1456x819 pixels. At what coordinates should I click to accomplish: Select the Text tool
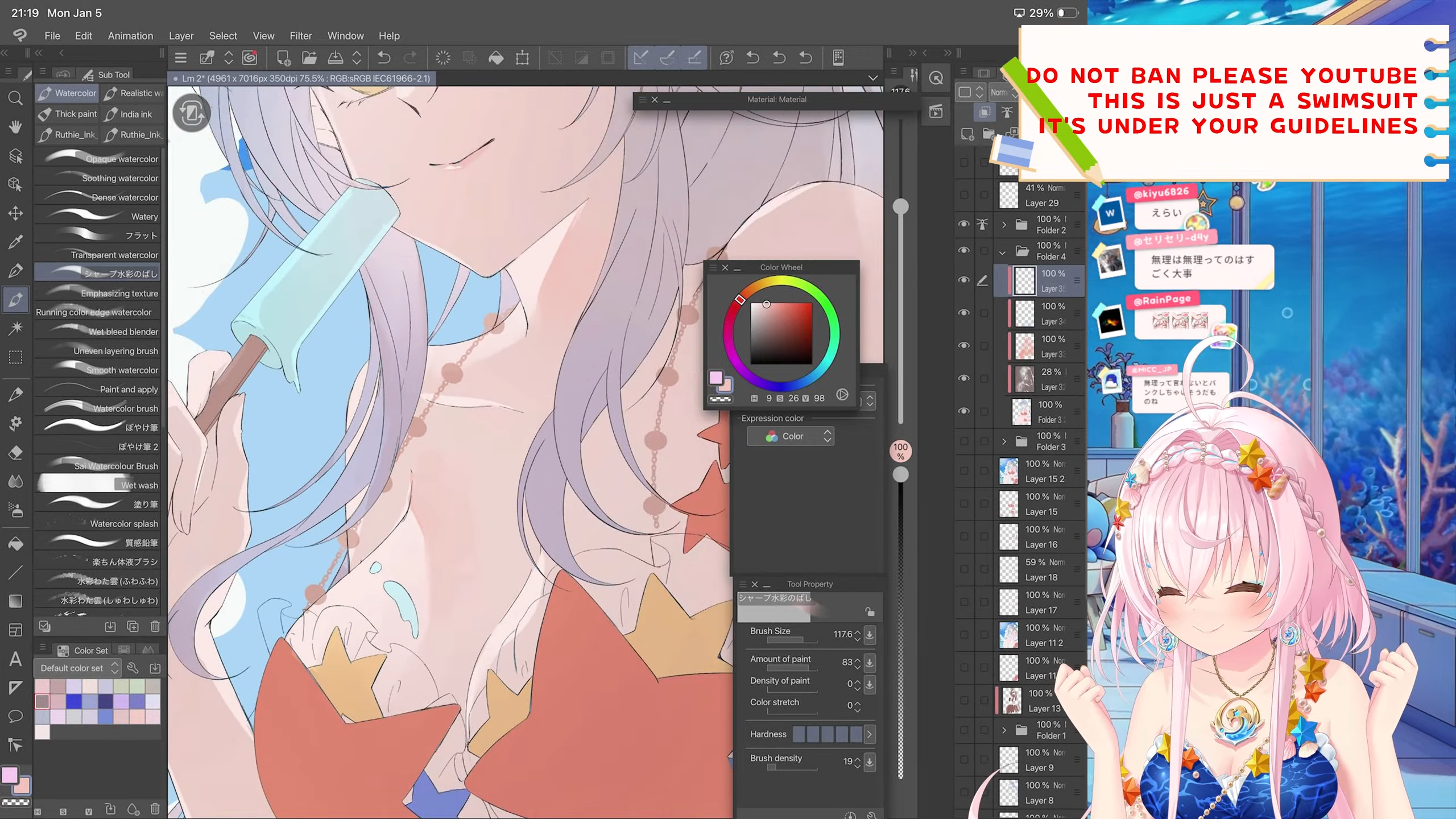(x=15, y=660)
